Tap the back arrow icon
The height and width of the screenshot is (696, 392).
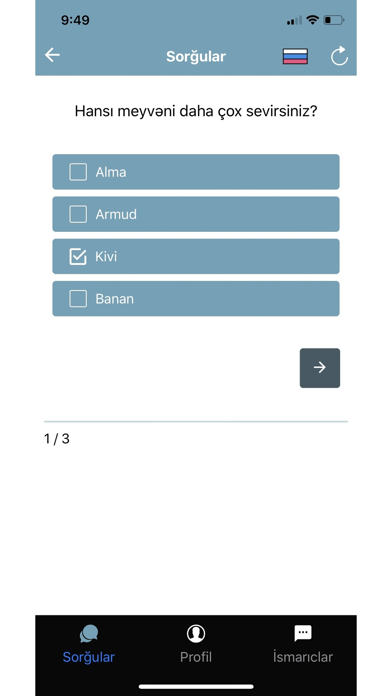tap(52, 55)
